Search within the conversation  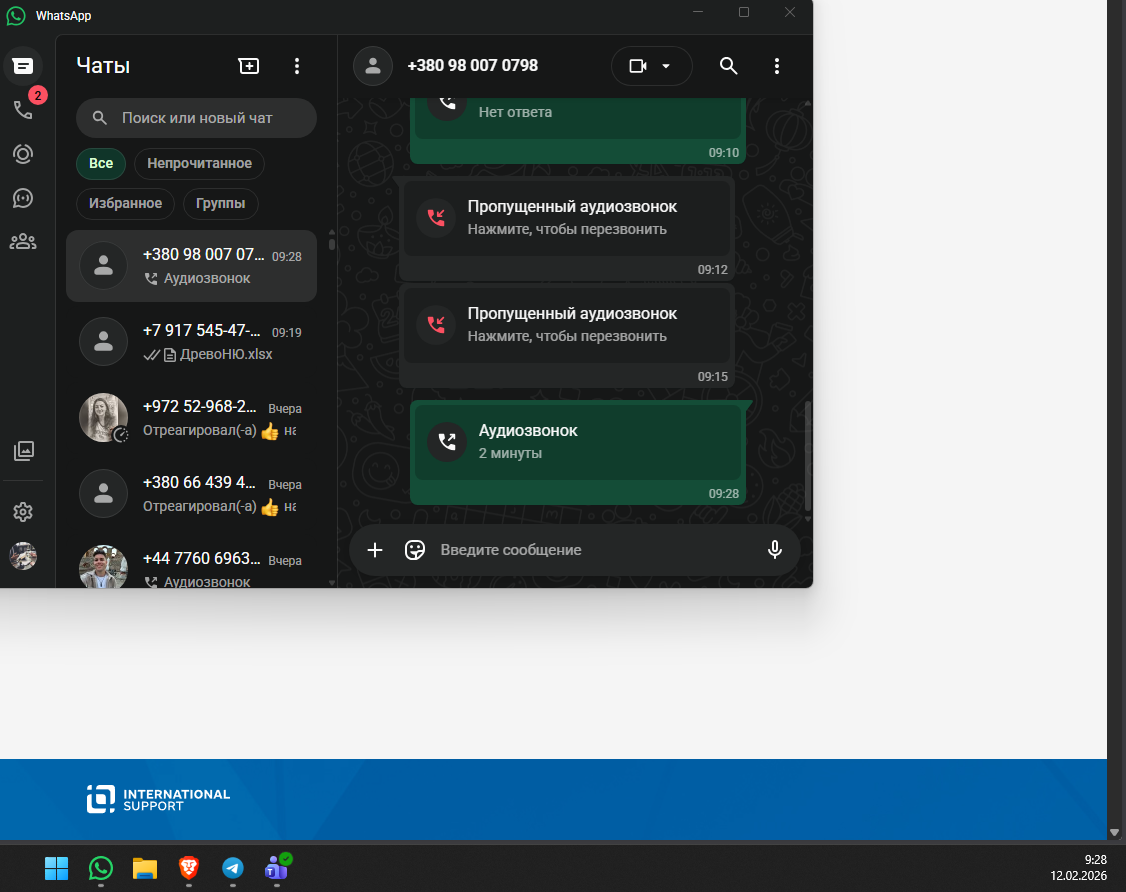pyautogui.click(x=728, y=66)
